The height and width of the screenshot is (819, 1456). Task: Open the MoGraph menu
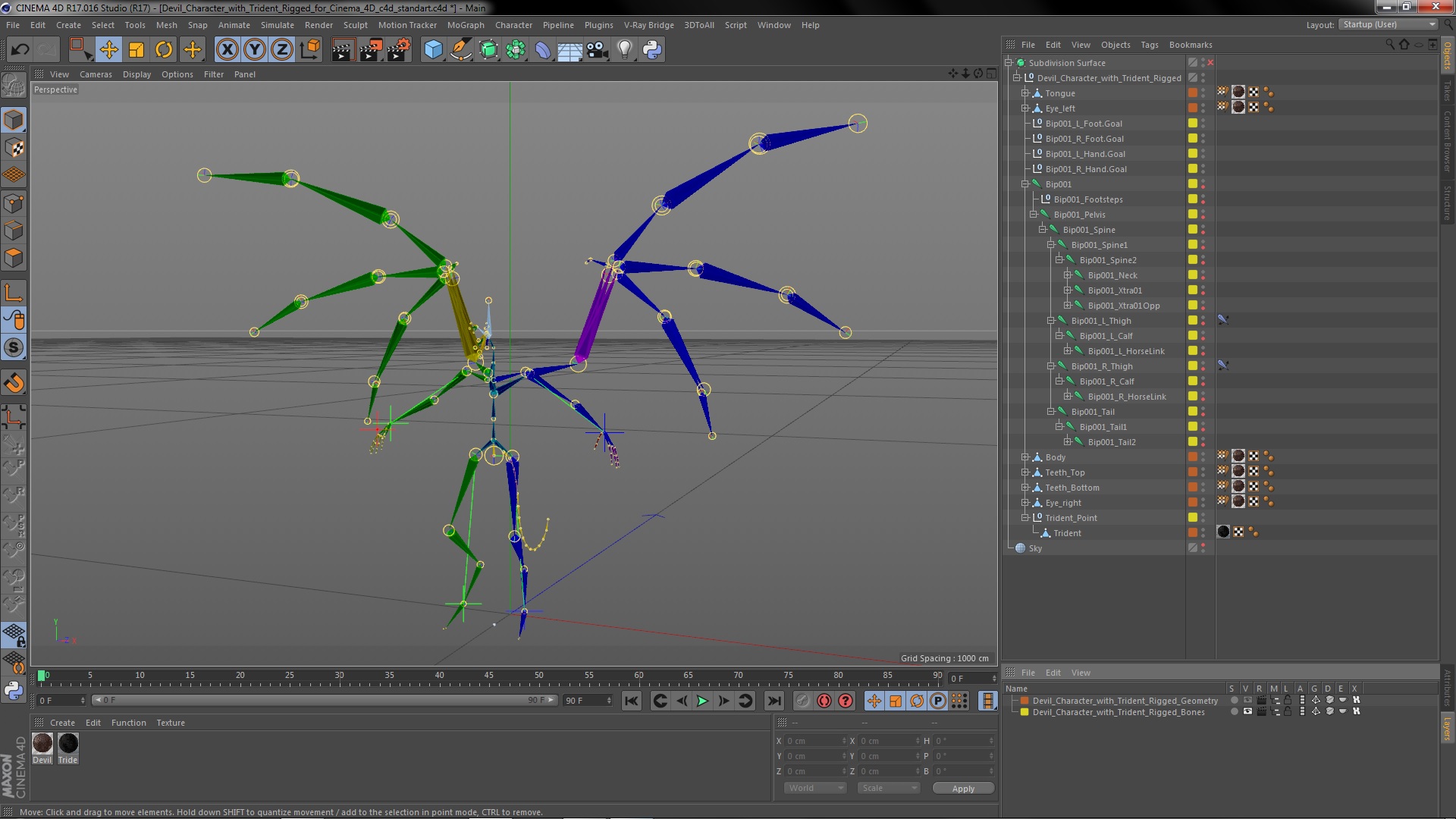click(x=466, y=25)
